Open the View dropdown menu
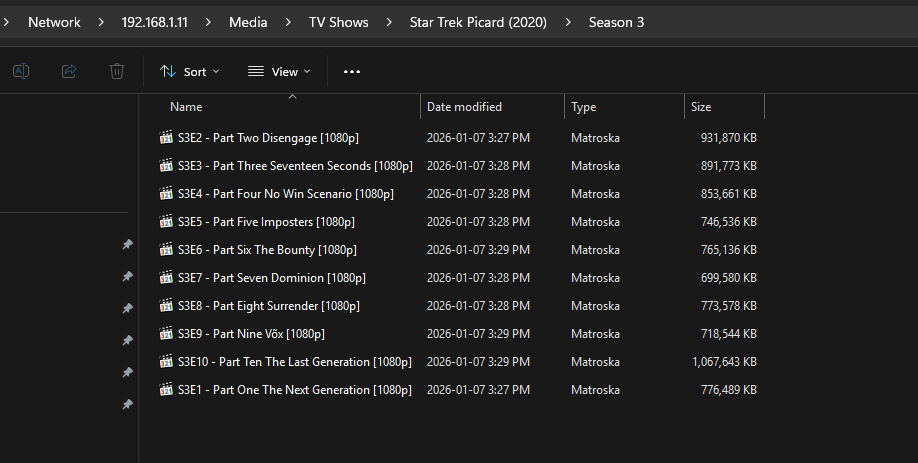 (x=279, y=72)
